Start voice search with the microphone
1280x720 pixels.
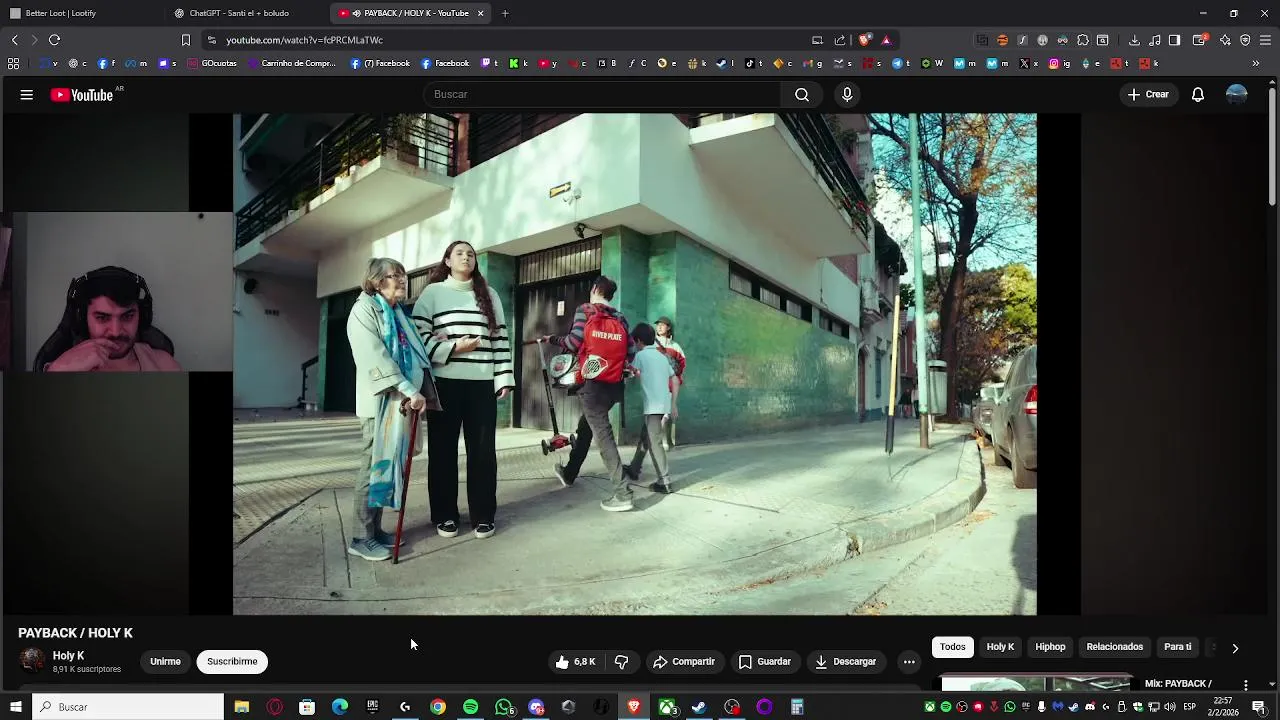tap(847, 94)
